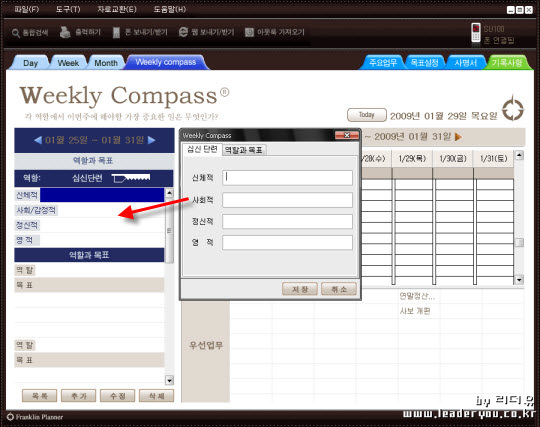This screenshot has height=427, width=540.
Task: Go to previous week with left arrow
Action: pyautogui.click(x=38, y=140)
